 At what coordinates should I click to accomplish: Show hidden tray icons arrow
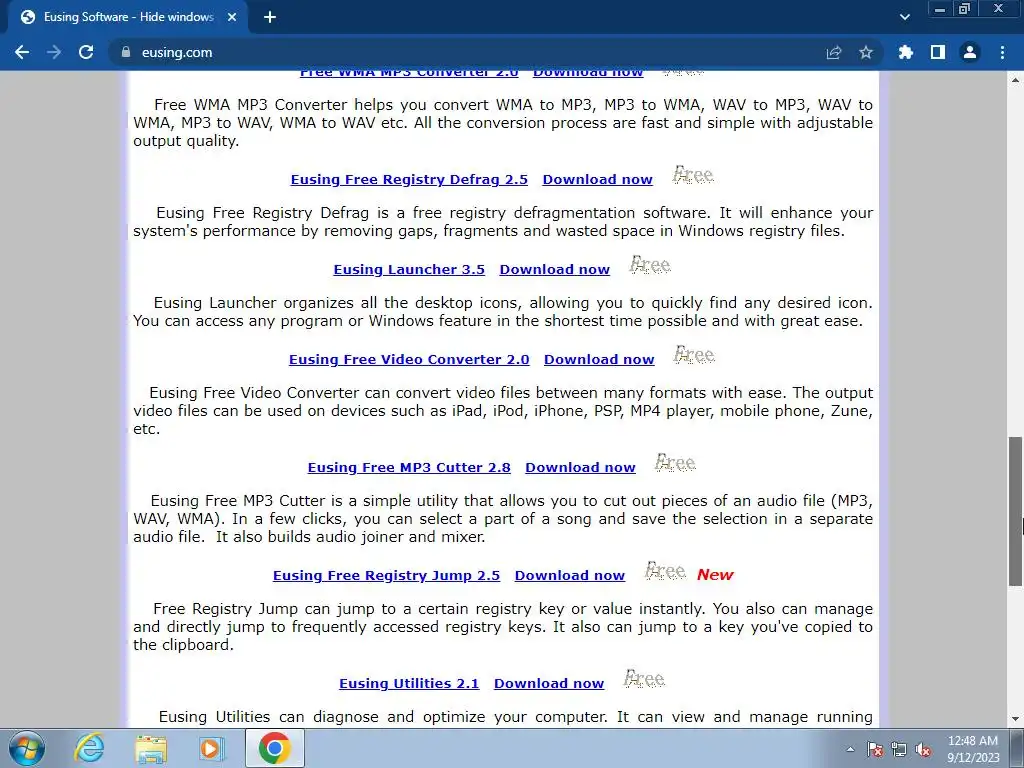(850, 749)
